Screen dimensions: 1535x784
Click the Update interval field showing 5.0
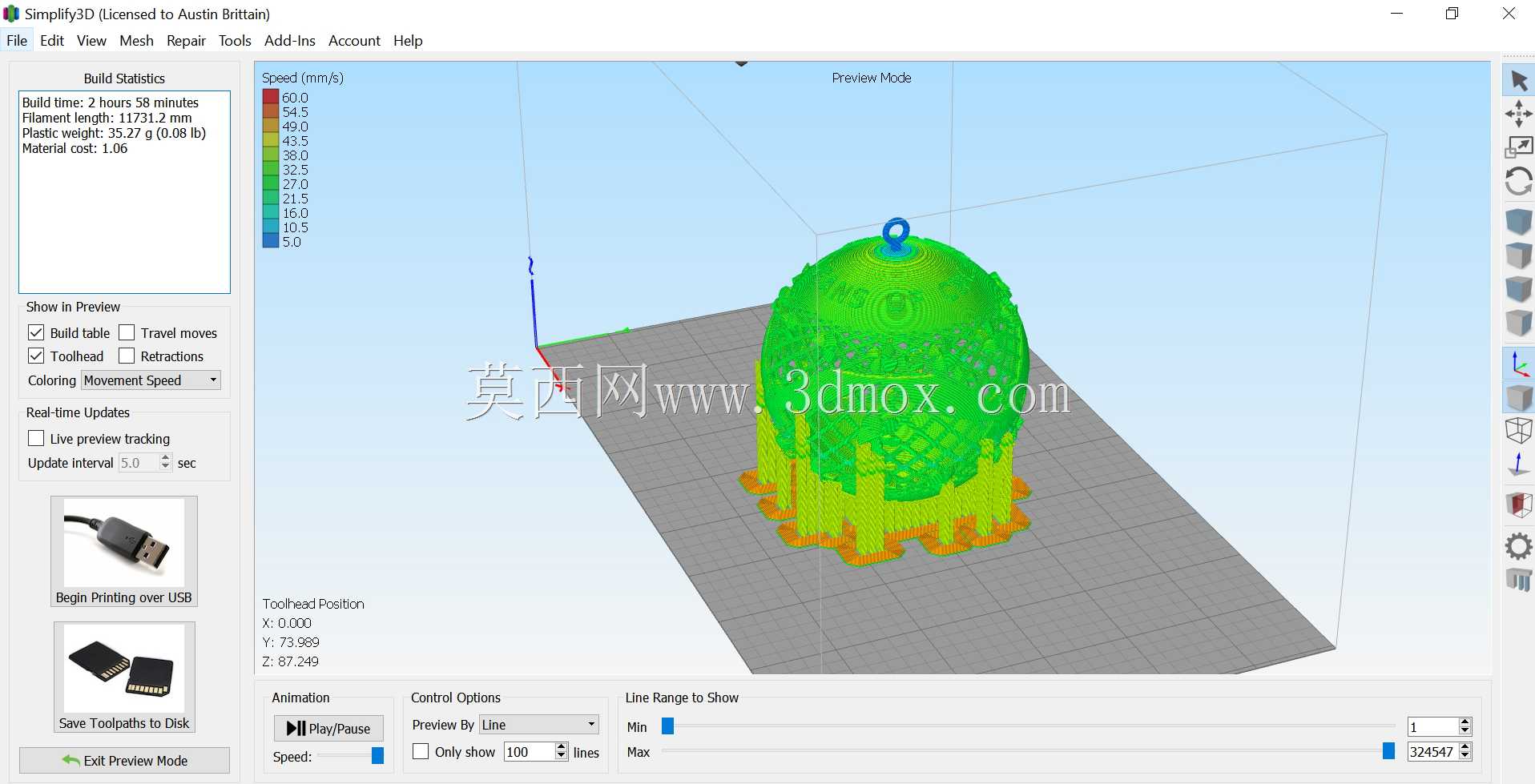[x=139, y=463]
